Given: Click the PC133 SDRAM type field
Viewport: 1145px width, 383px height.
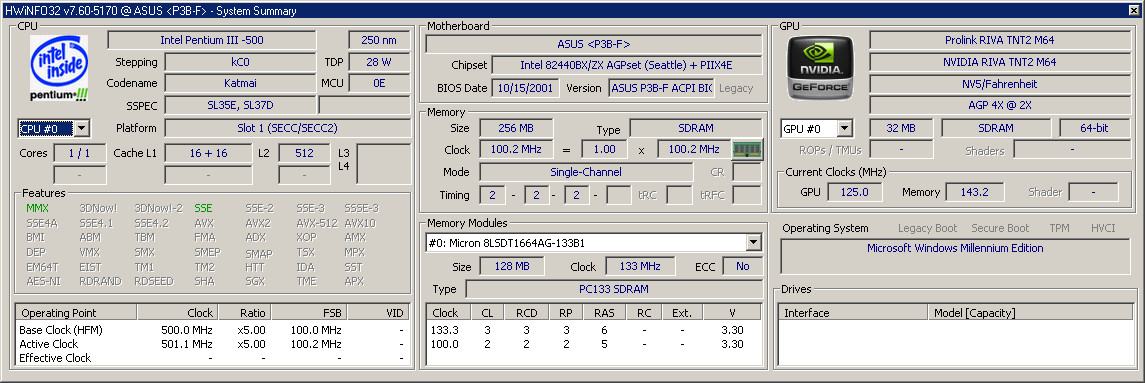Looking at the screenshot, I should tap(613, 289).
